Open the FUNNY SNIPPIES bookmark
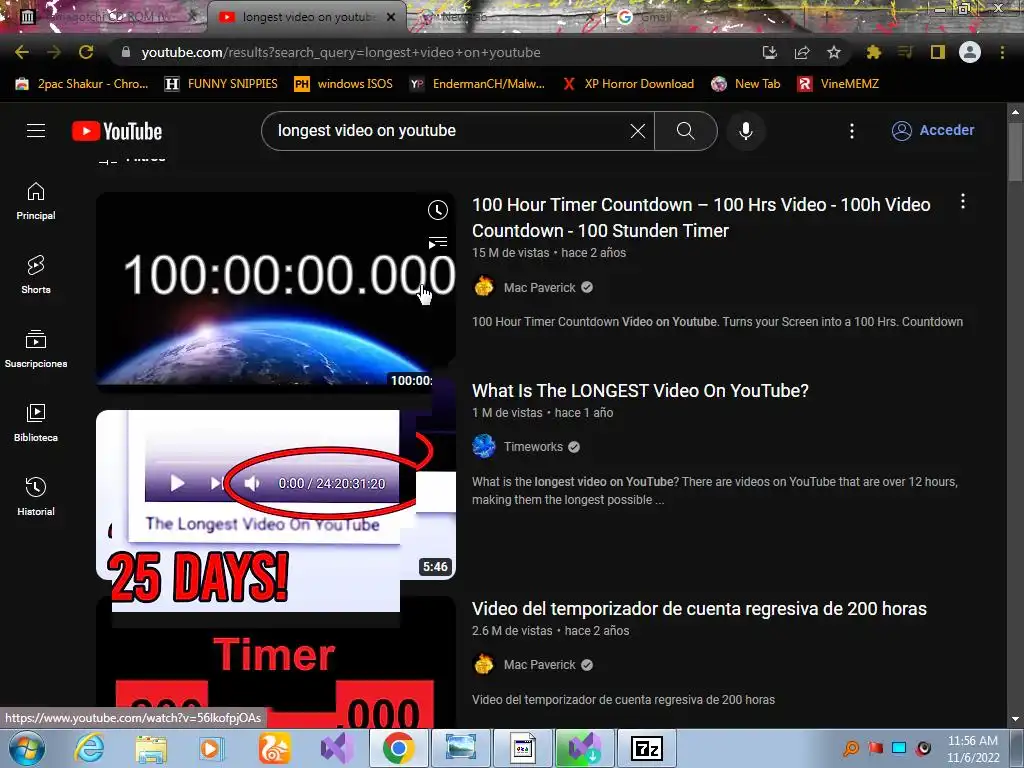1024x768 pixels. 221,84
